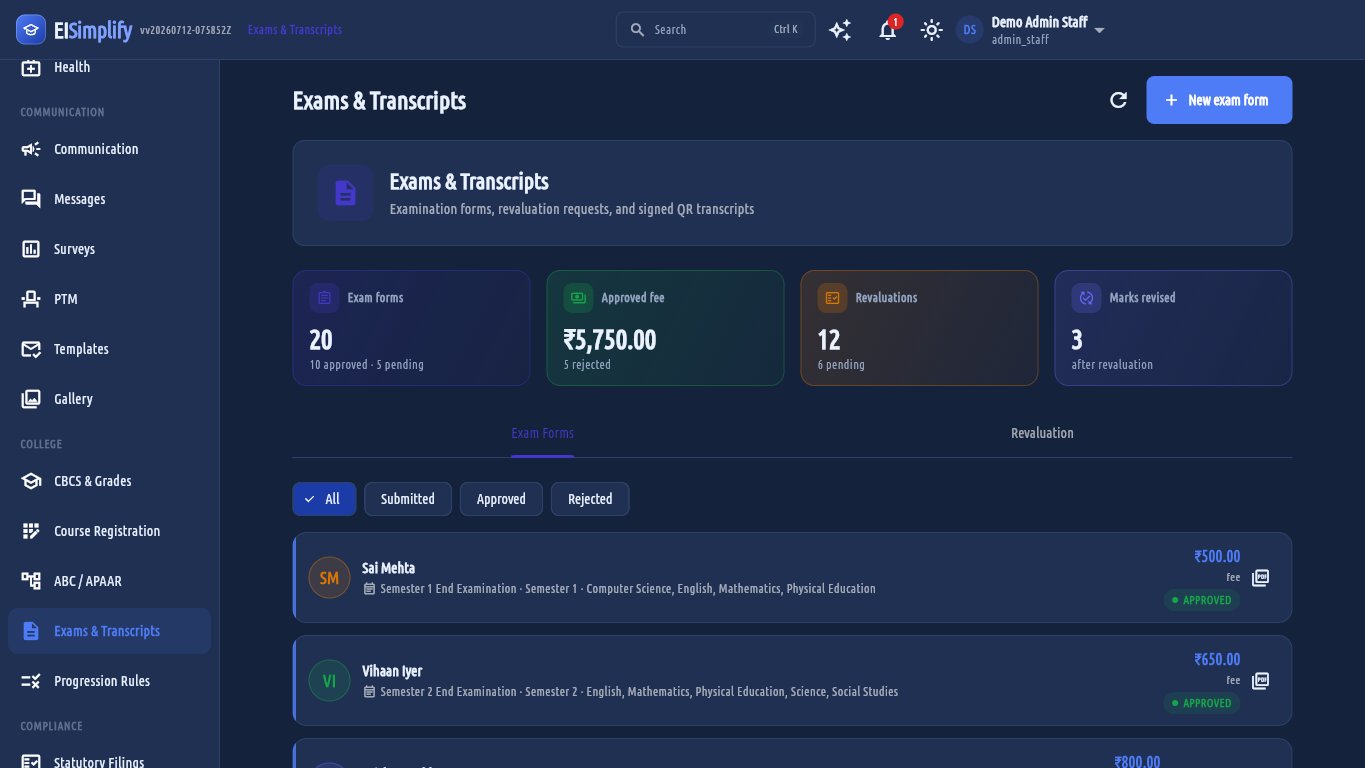Open the Course Registration icon
Screen dimensions: 1365x768
click(31, 531)
